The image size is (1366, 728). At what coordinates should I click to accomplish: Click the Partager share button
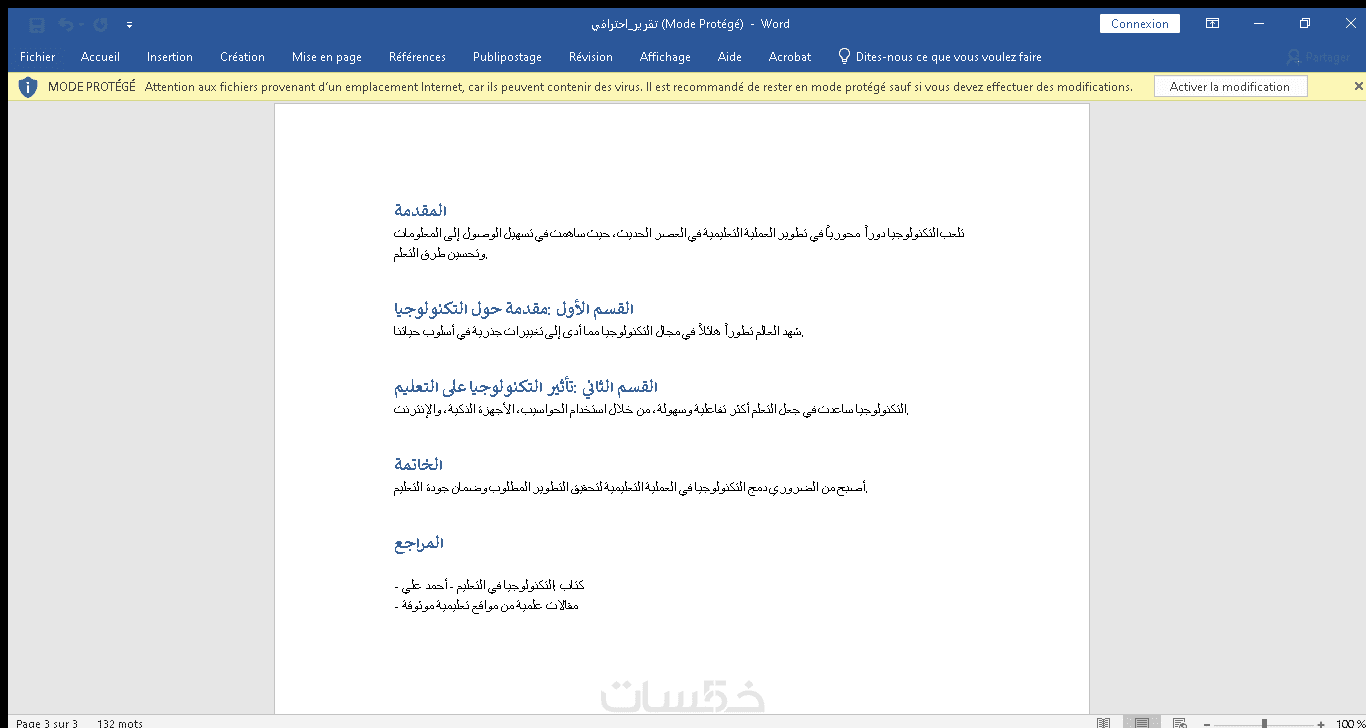tap(1318, 57)
